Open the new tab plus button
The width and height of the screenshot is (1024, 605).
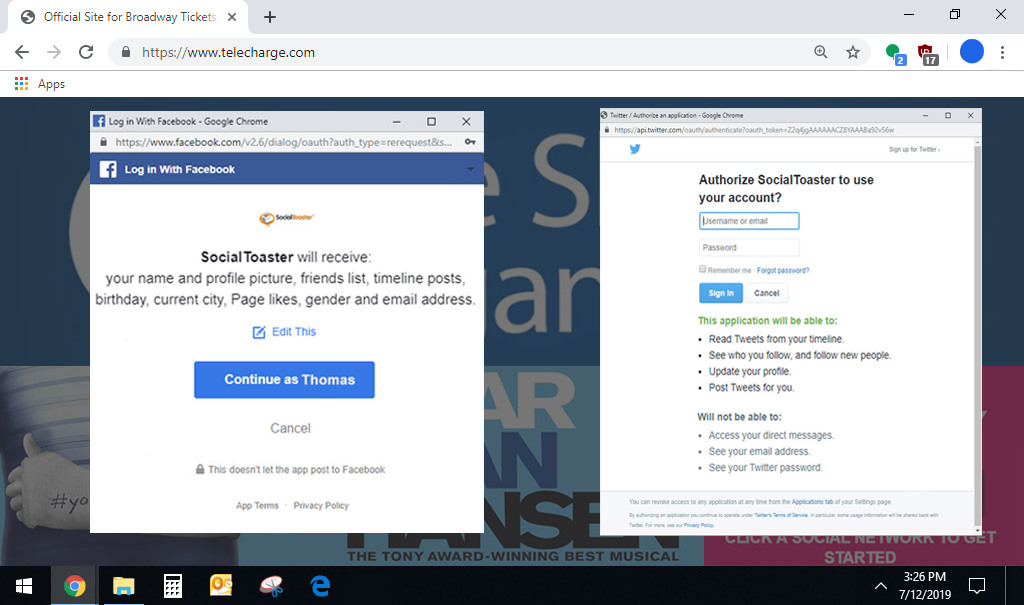click(270, 18)
